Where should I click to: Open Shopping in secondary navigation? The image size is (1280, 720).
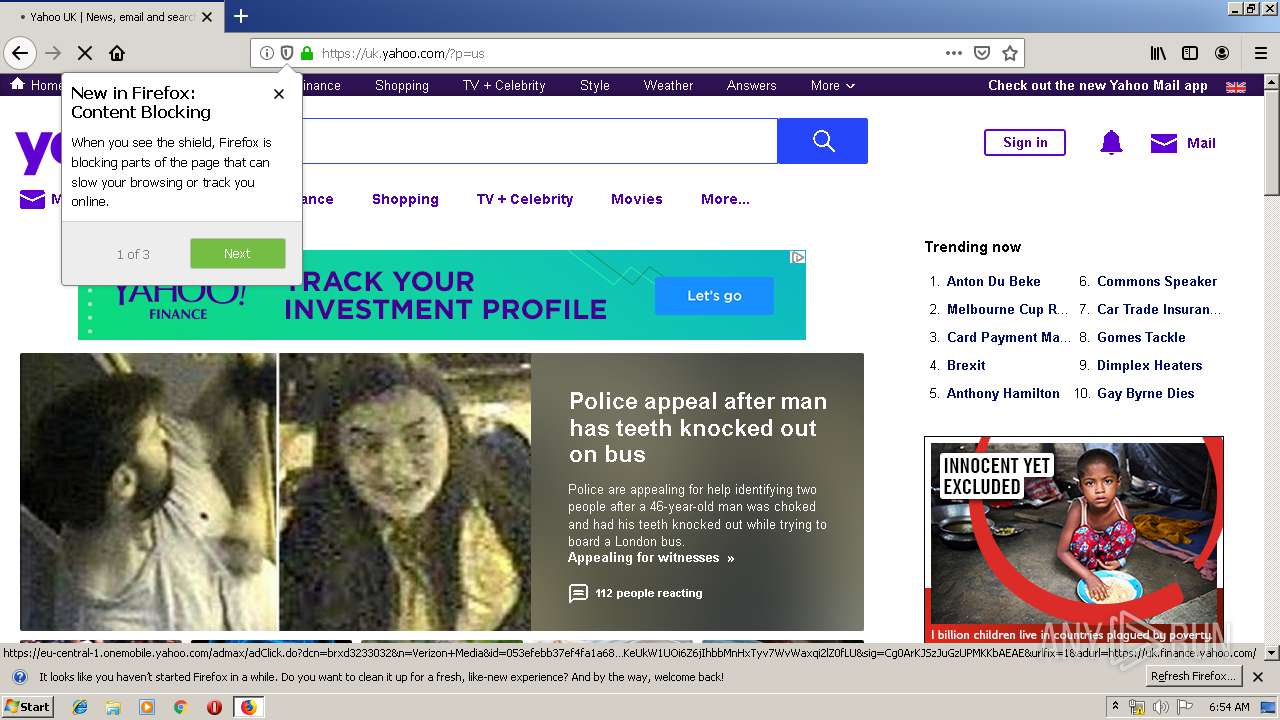coord(405,199)
